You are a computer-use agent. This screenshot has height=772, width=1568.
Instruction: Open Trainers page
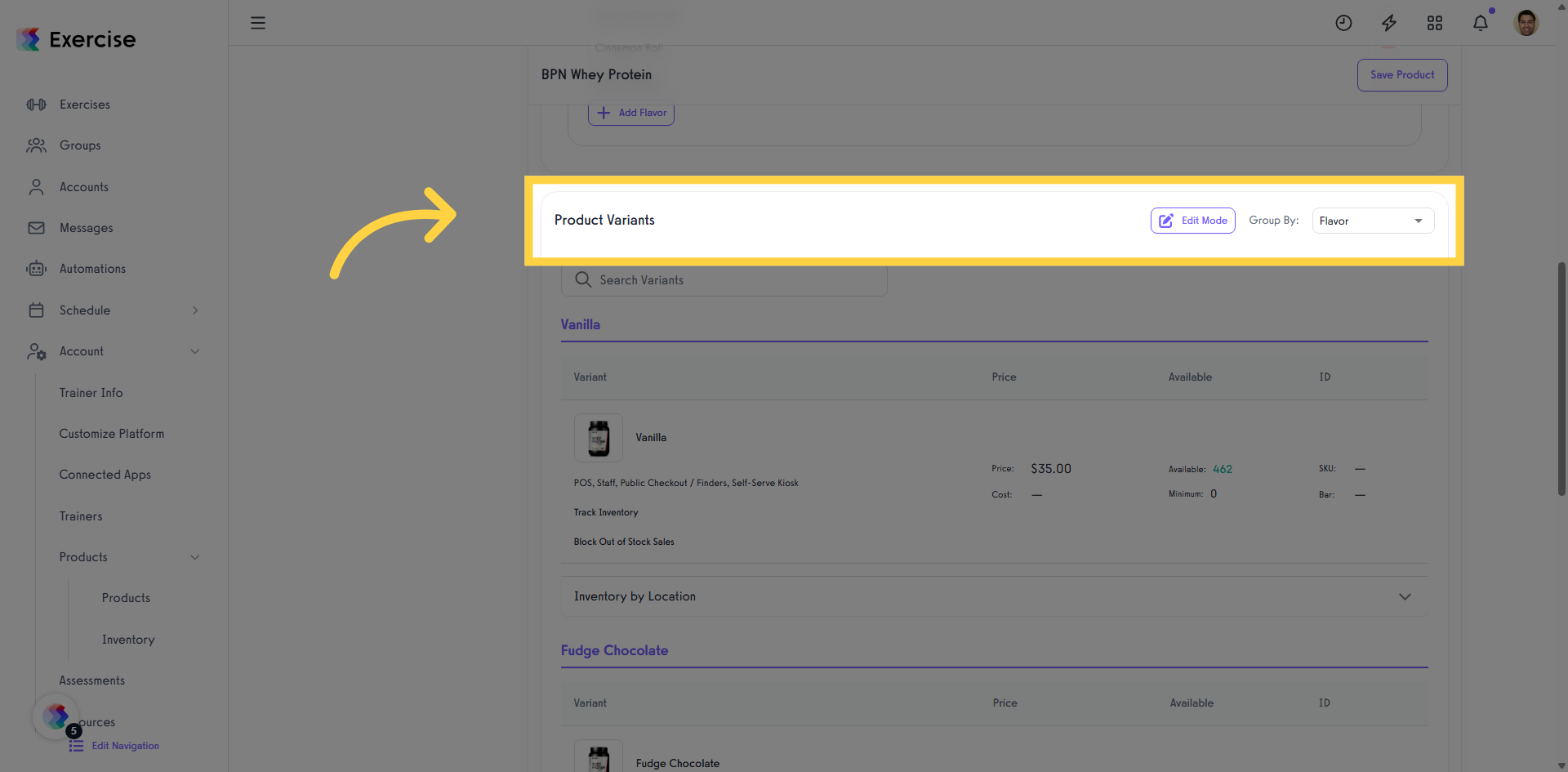(x=81, y=516)
